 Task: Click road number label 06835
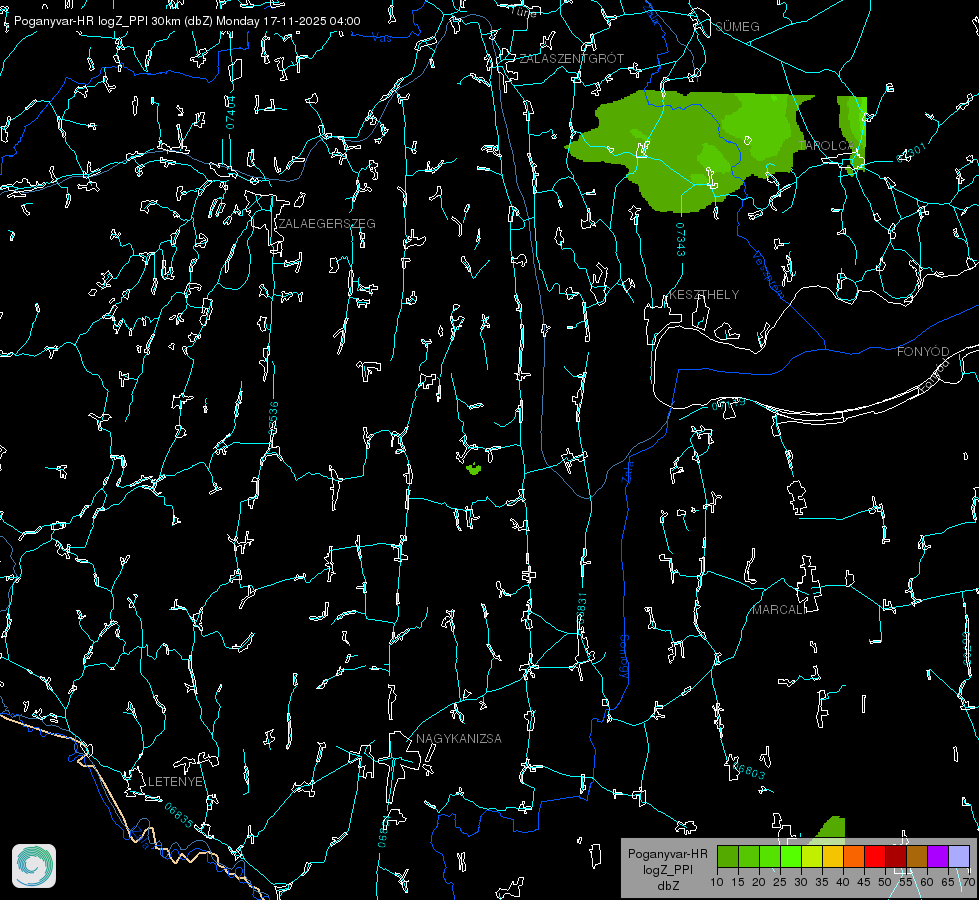pyautogui.click(x=179, y=816)
